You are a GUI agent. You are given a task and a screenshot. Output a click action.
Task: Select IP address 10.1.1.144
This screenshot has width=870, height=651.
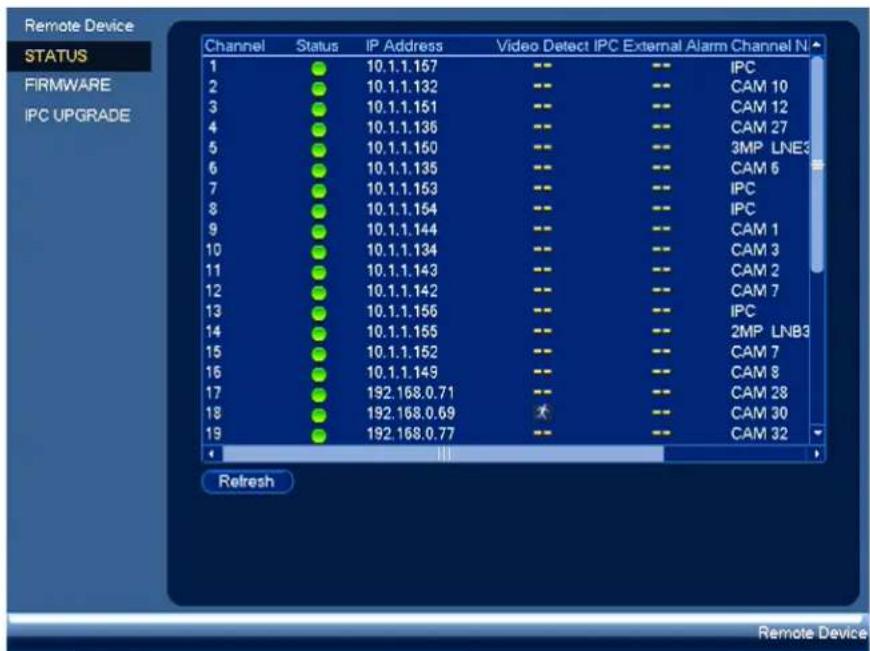click(x=402, y=230)
